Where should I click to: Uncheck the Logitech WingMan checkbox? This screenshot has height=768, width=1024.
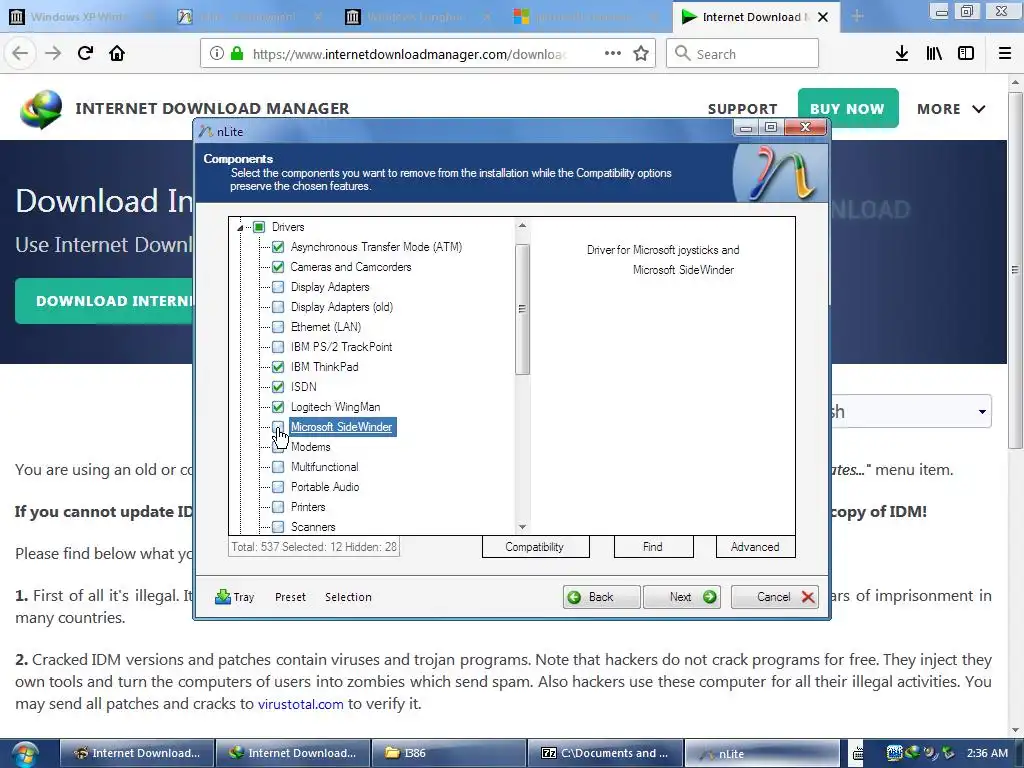coord(278,407)
